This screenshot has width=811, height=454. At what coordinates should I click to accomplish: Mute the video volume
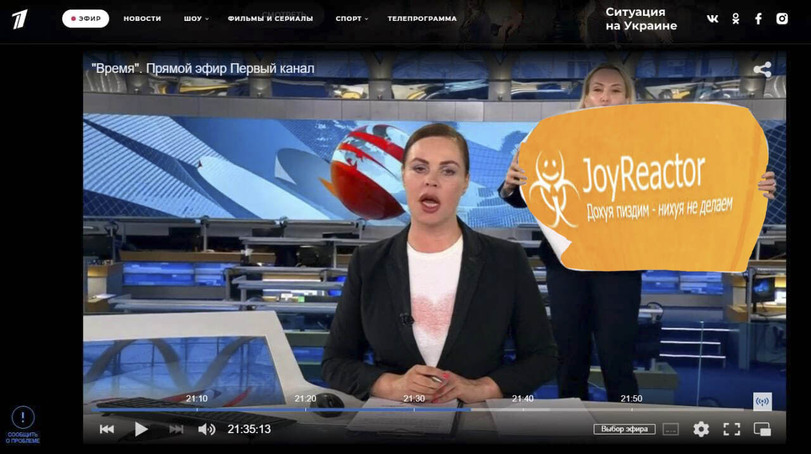tap(206, 429)
